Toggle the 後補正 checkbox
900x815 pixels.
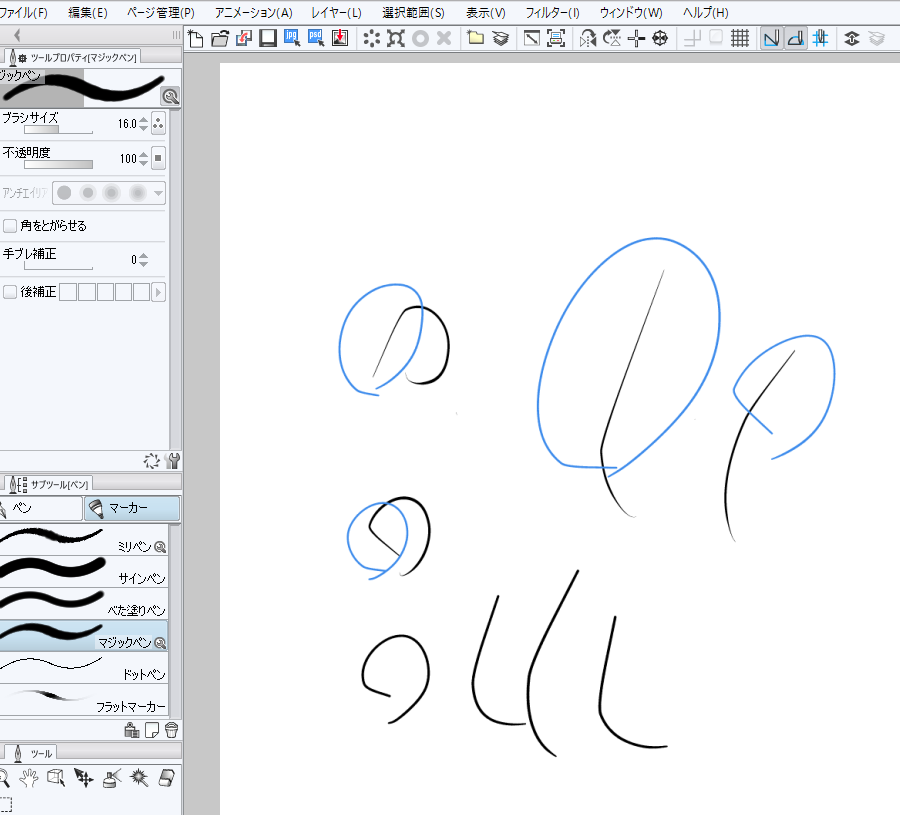coord(10,292)
